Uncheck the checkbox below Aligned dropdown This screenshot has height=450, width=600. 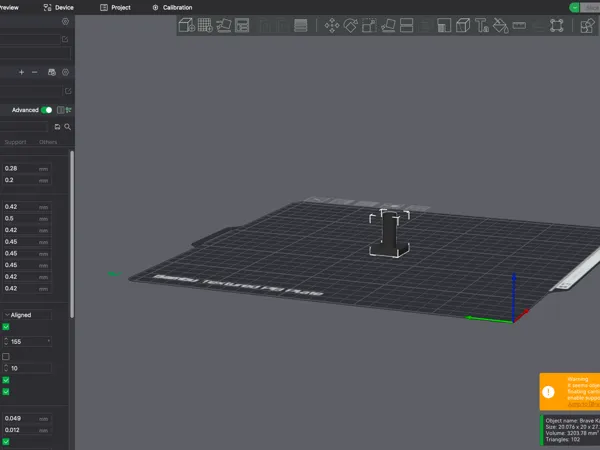pyautogui.click(x=6, y=327)
